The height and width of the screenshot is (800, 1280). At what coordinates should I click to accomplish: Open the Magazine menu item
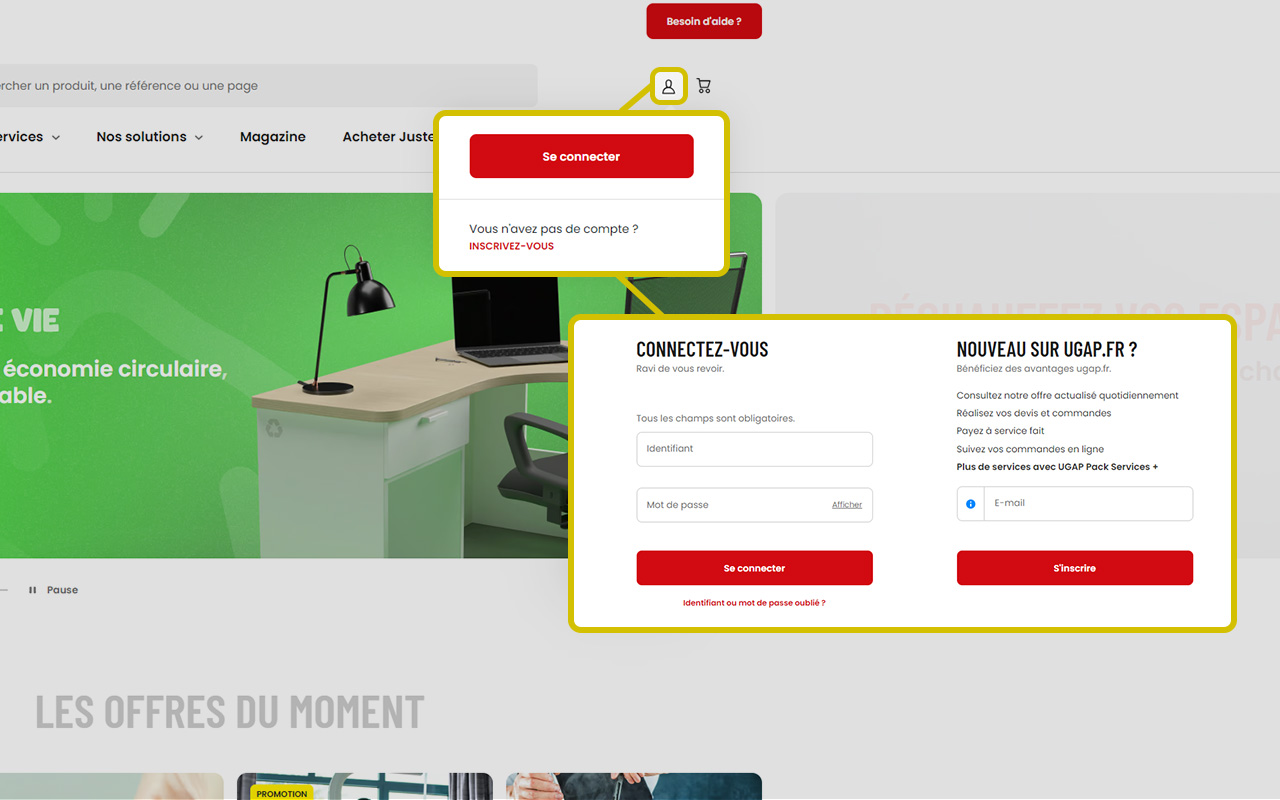click(272, 137)
